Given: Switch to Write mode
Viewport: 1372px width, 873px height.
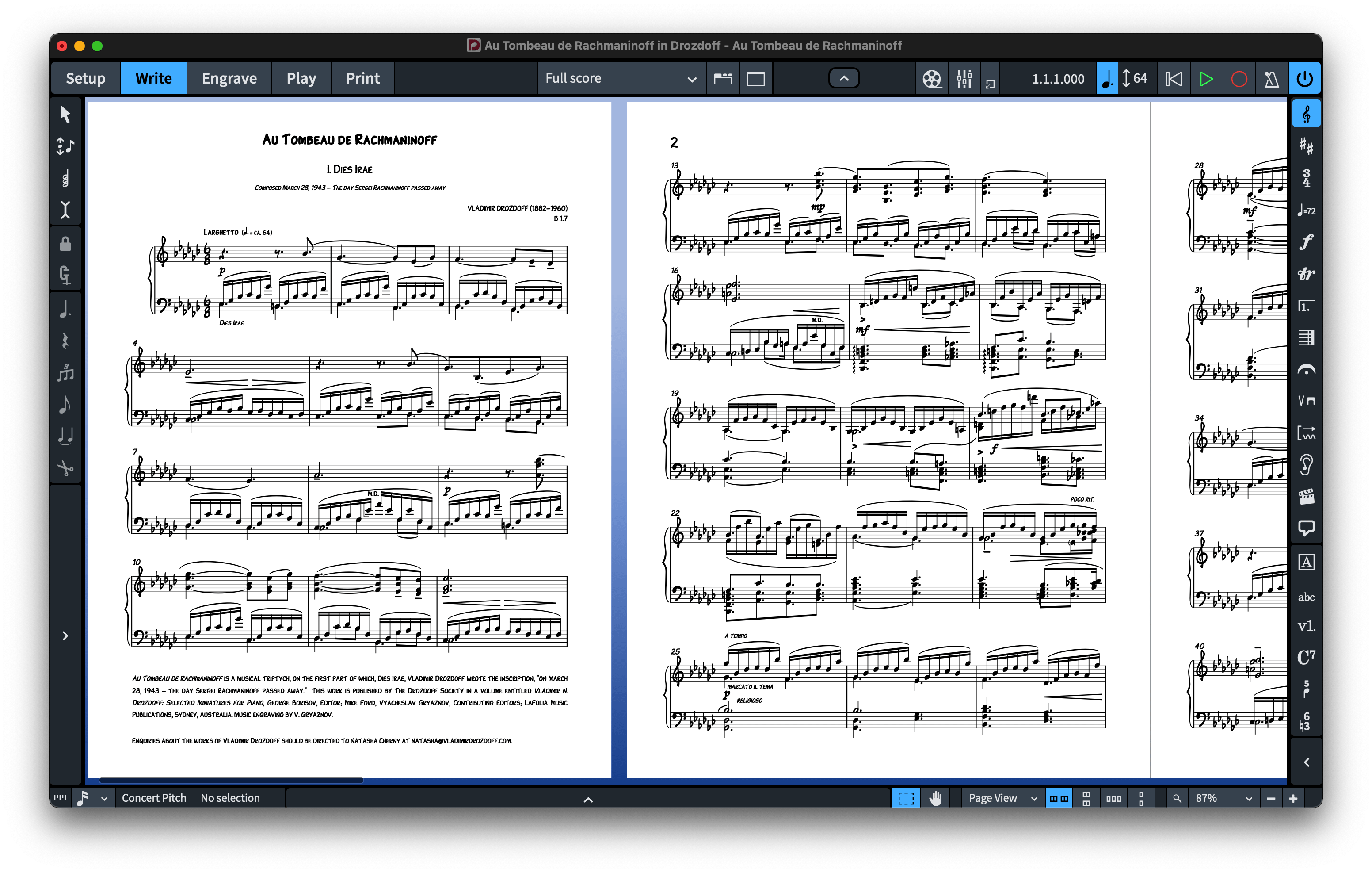Looking at the screenshot, I should (x=153, y=79).
